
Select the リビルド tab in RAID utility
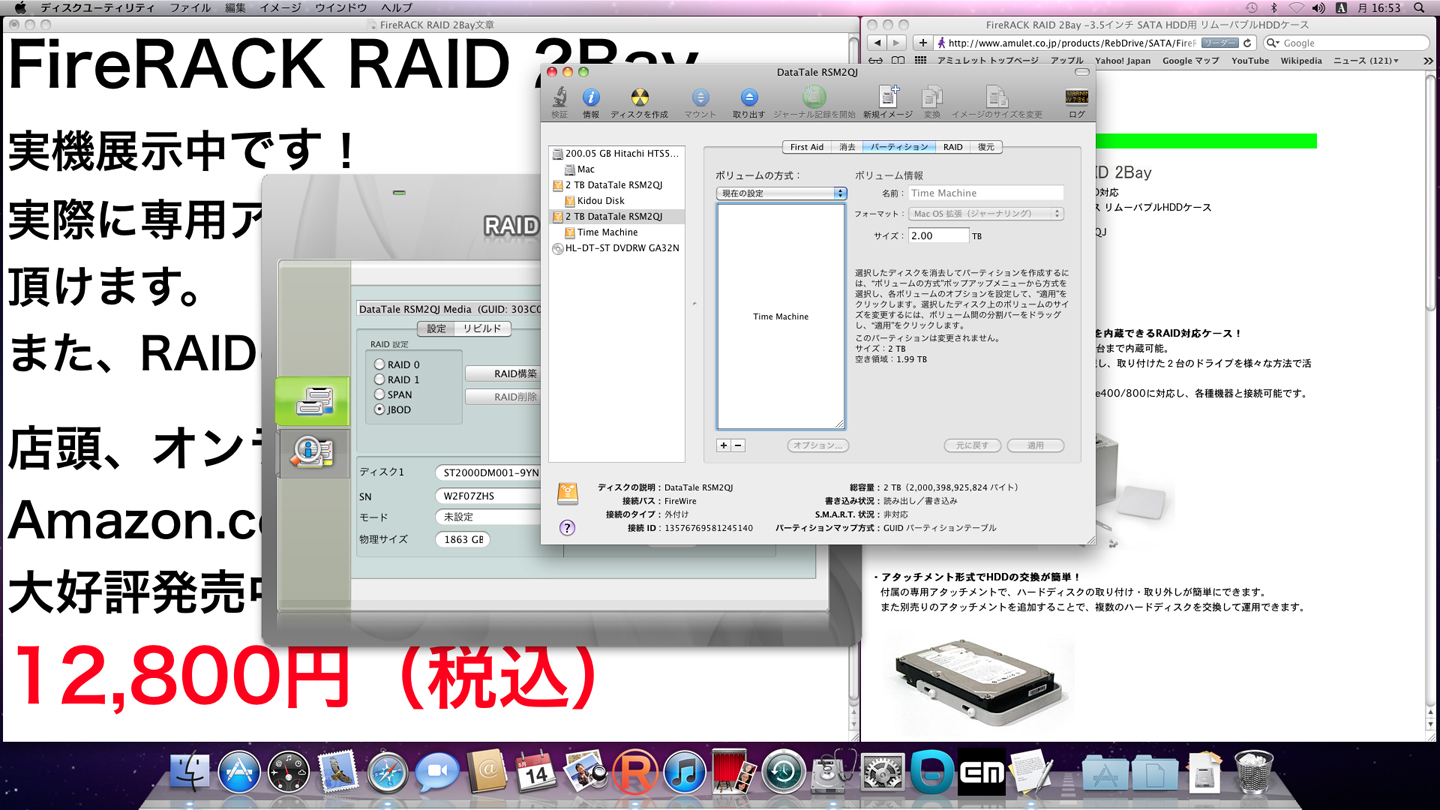[x=482, y=329]
